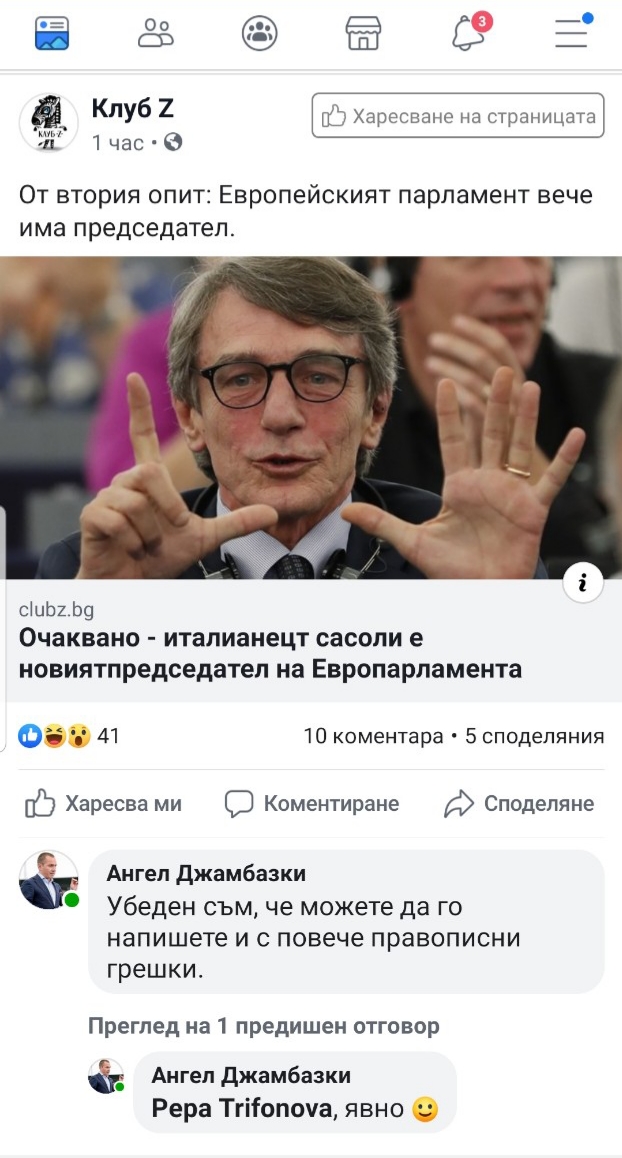The image size is (622, 1158).
Task: Open the Friends tab icon
Action: (x=156, y=33)
